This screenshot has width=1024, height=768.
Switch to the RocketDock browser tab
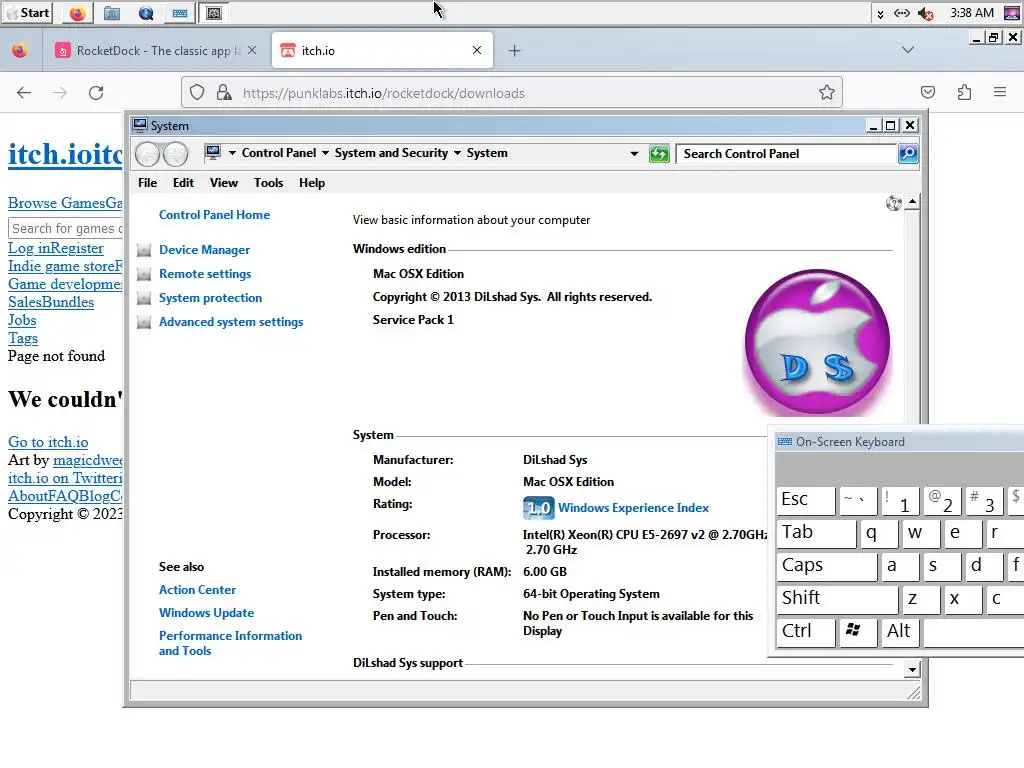[153, 50]
